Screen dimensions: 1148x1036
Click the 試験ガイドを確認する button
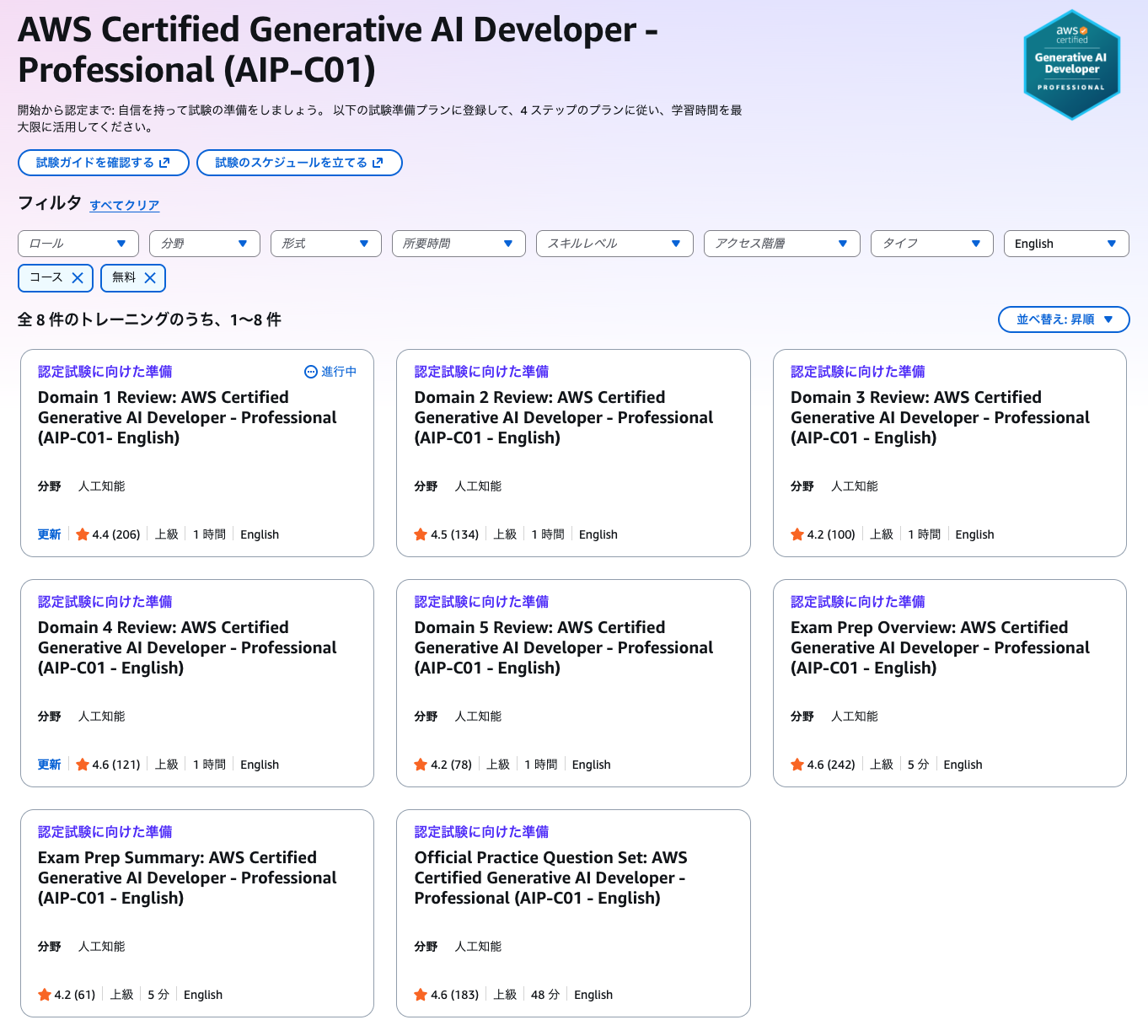(x=104, y=163)
